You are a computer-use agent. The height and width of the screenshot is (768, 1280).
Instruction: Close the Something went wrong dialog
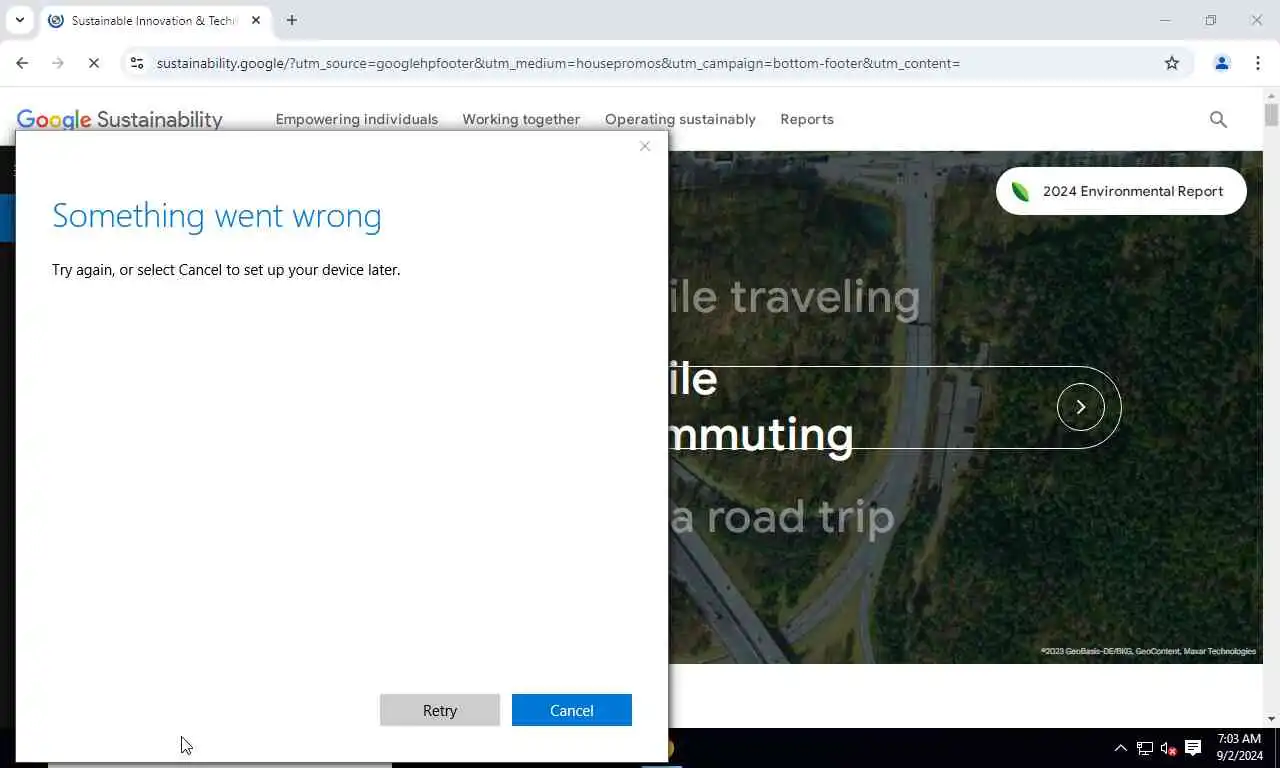(645, 146)
